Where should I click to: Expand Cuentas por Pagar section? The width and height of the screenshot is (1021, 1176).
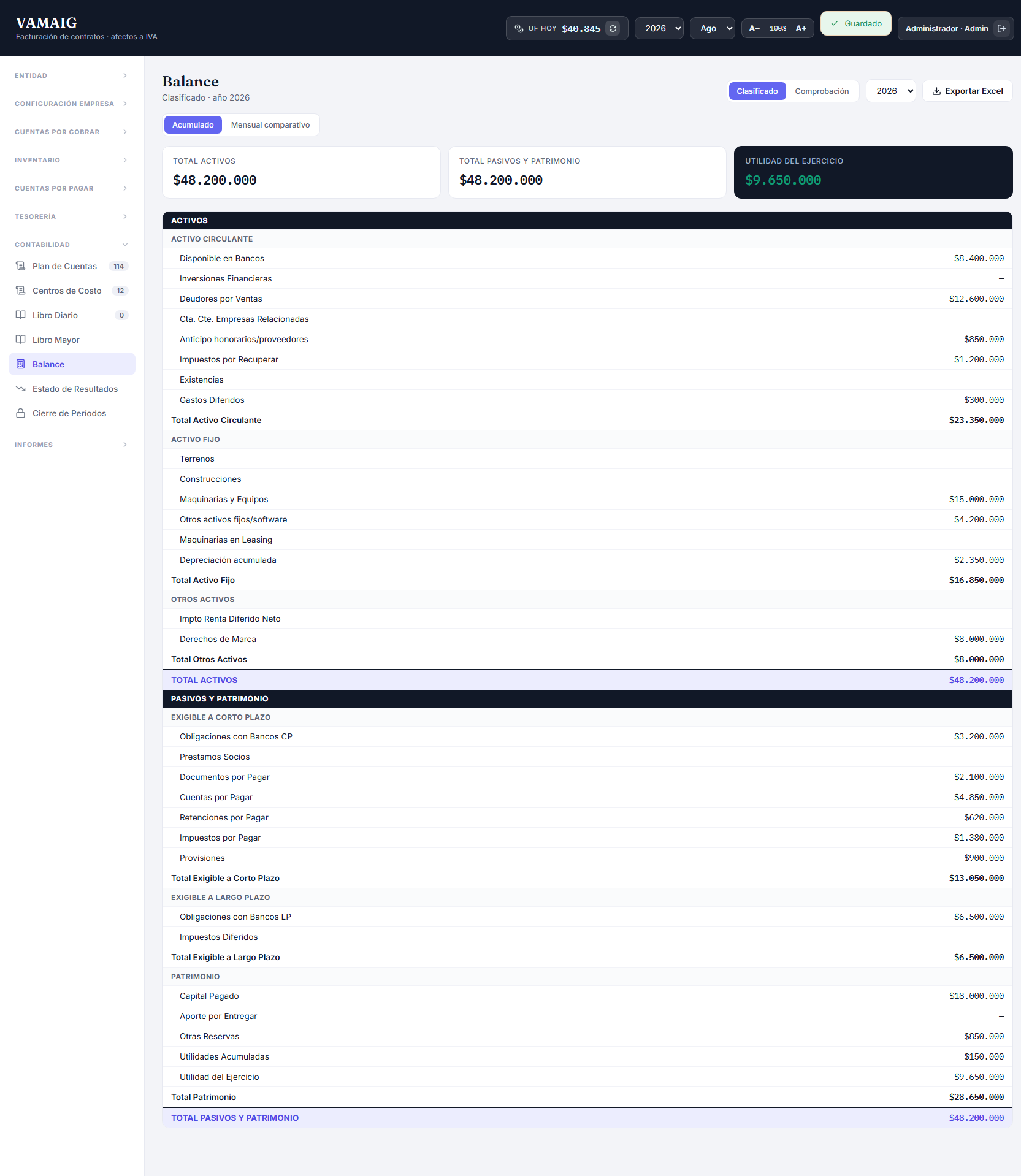tap(72, 188)
